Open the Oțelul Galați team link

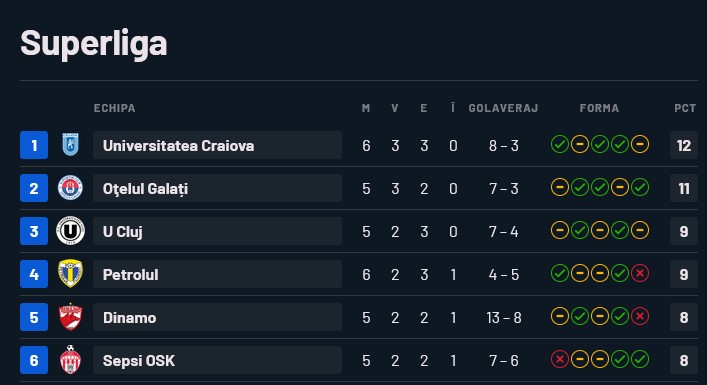click(145, 189)
